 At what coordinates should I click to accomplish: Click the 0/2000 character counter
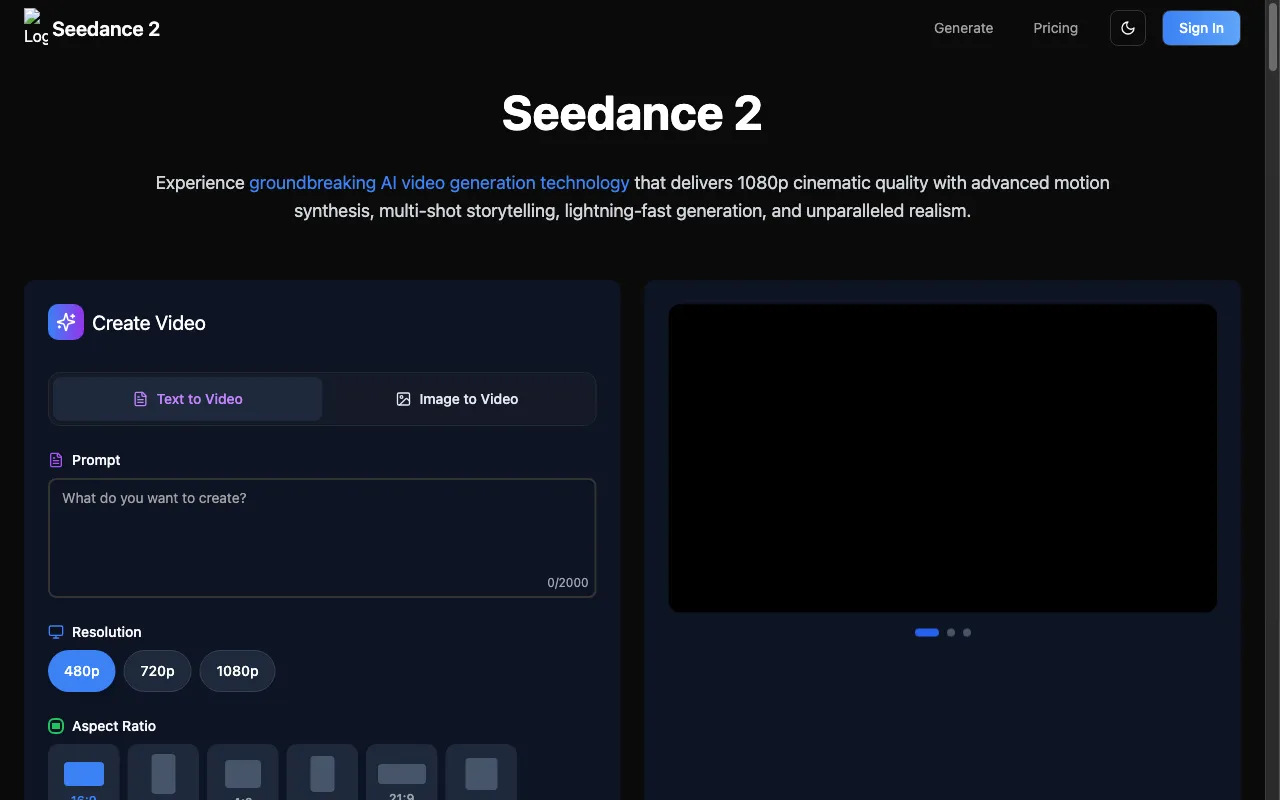[x=568, y=583]
